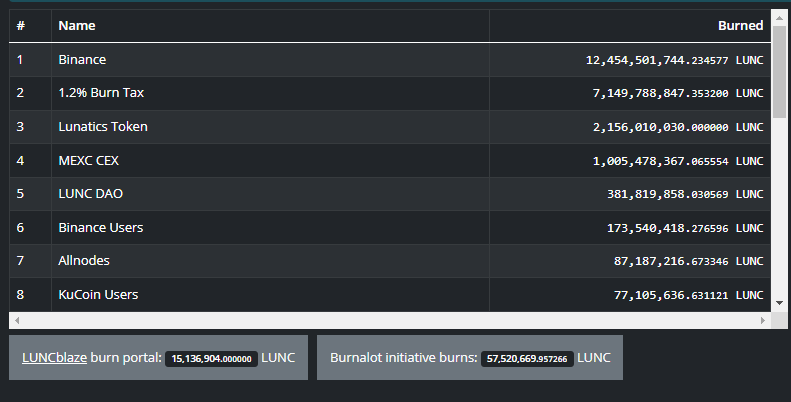Select the 'KuCoin Users' name cell
The image size is (791, 402).
(x=270, y=295)
